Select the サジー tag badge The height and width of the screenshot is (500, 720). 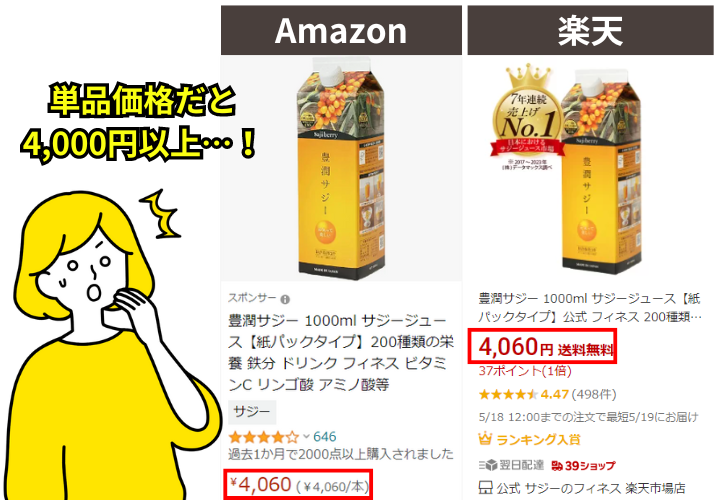(252, 411)
